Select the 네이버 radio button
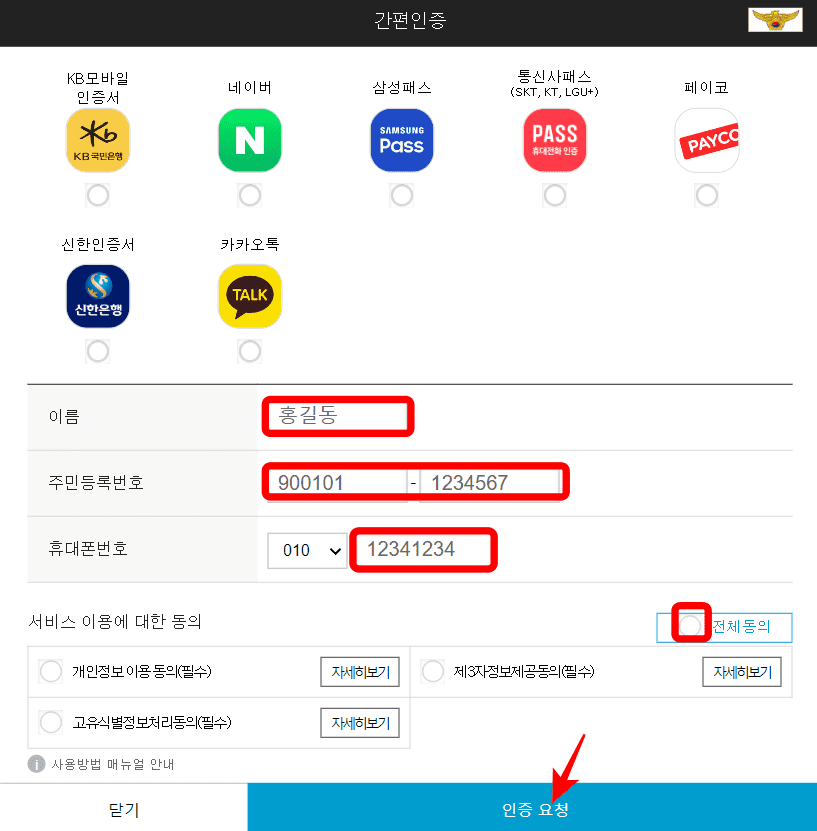The image size is (817, 831). coord(250,196)
